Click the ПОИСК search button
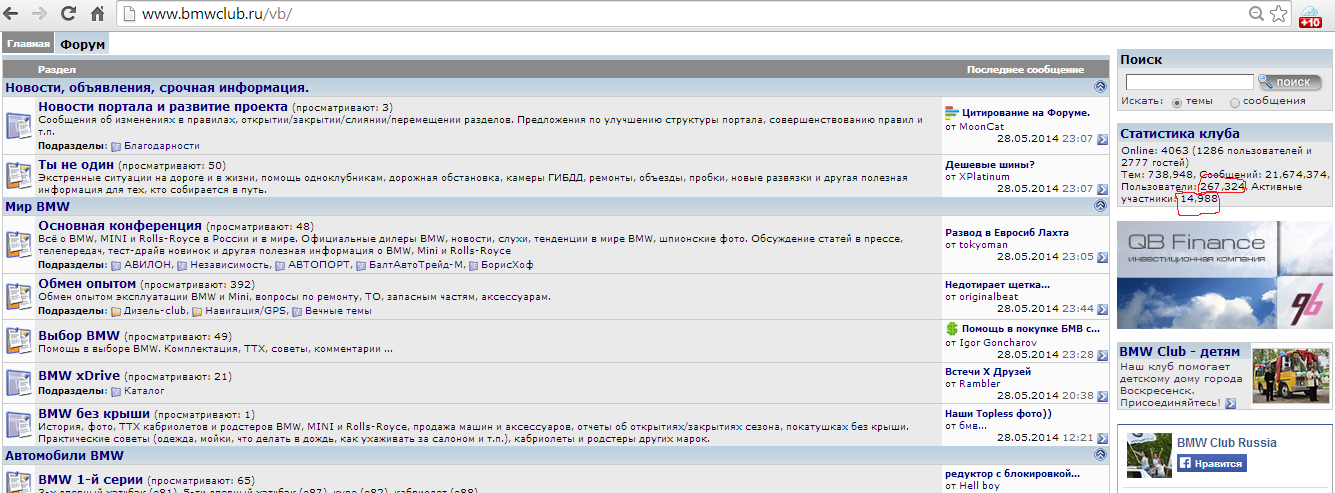The height and width of the screenshot is (493, 1335). tap(1290, 82)
